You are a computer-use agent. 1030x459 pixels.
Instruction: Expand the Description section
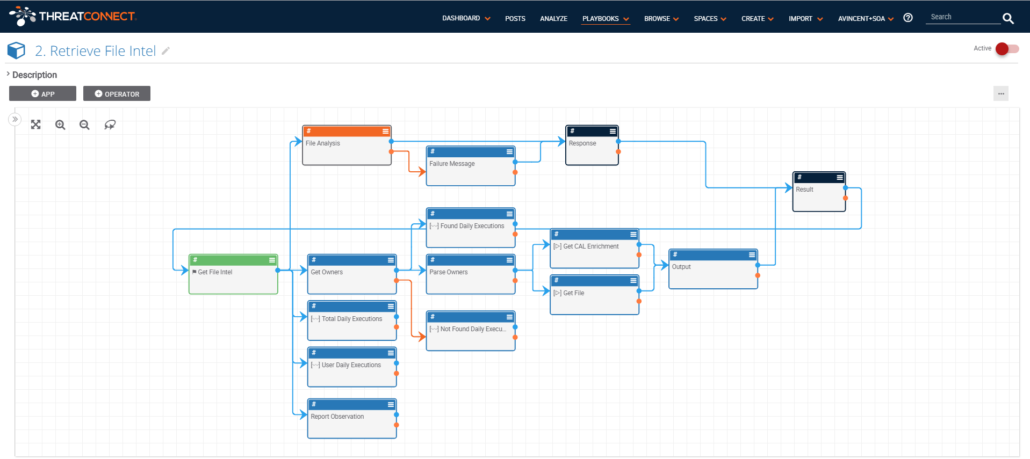(32, 75)
